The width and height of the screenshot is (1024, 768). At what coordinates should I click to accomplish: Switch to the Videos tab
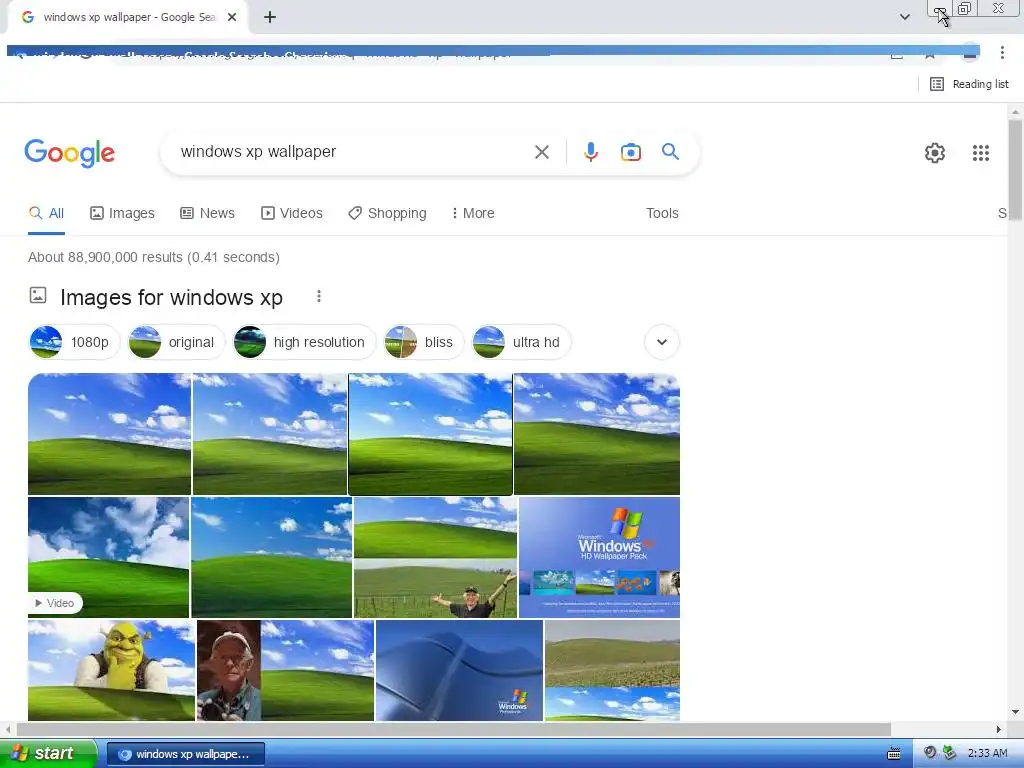[291, 213]
